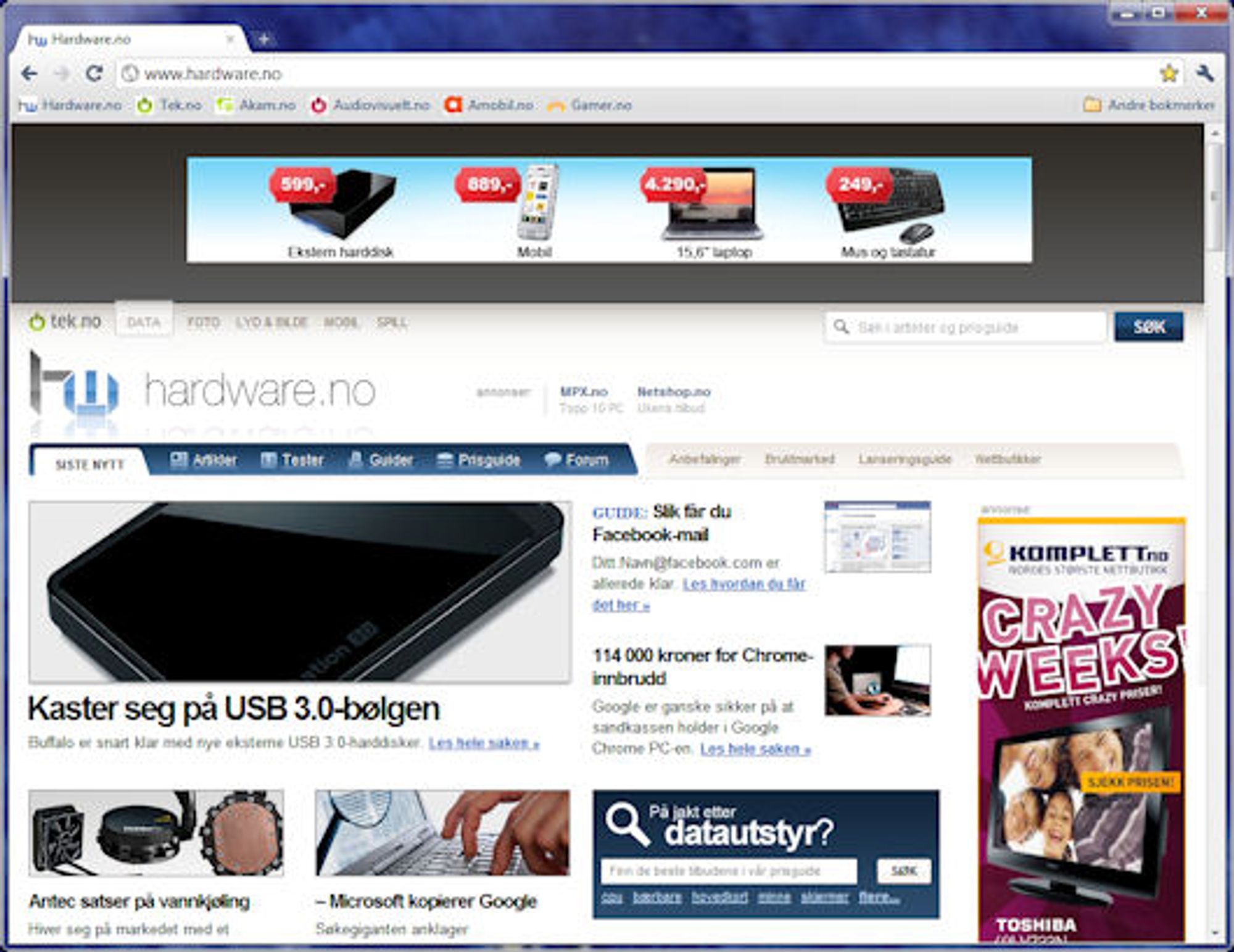The width and height of the screenshot is (1234, 952).
Task: Close the Hardware.no tab
Action: (x=230, y=39)
